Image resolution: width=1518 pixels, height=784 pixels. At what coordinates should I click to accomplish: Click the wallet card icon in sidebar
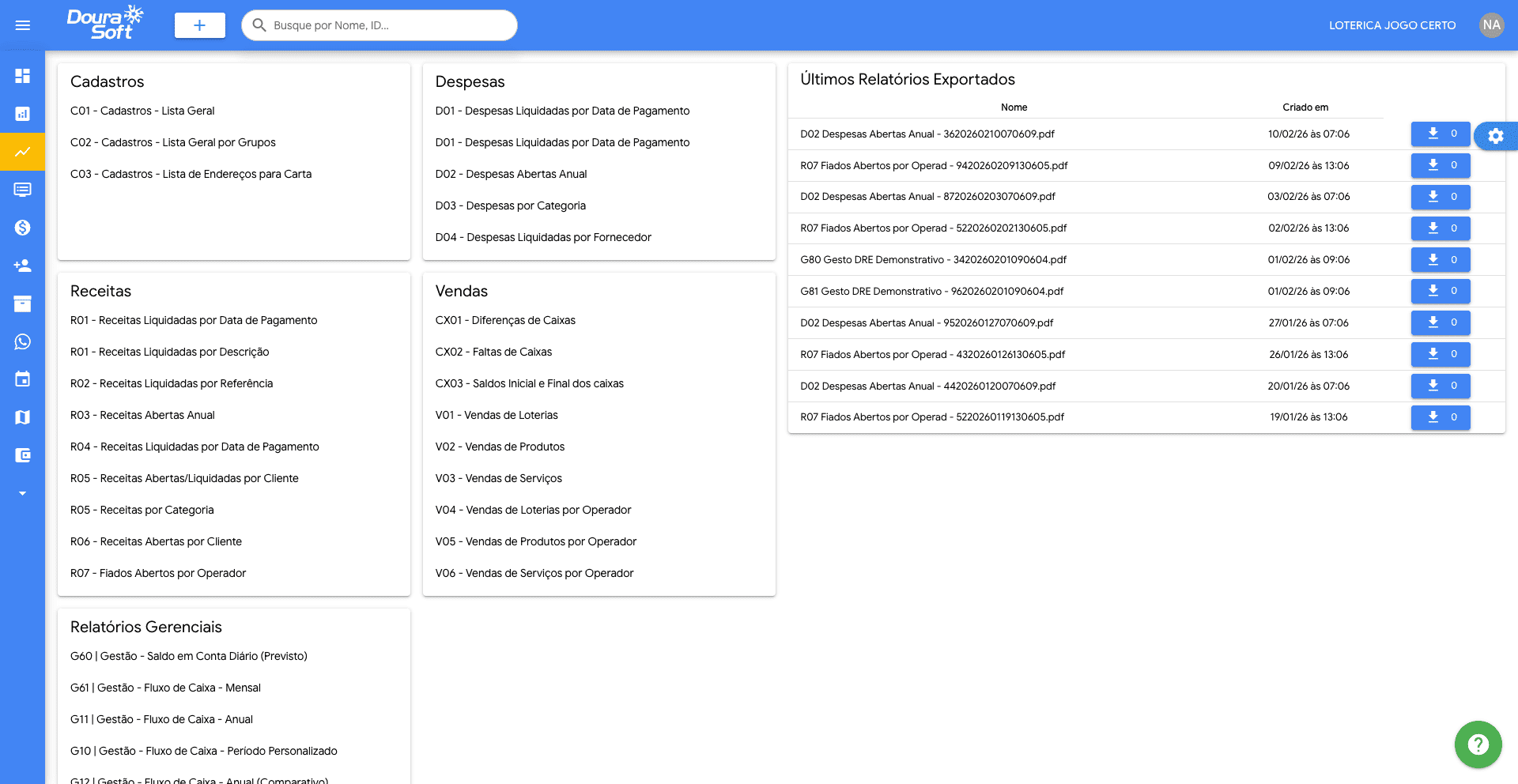pos(22,455)
